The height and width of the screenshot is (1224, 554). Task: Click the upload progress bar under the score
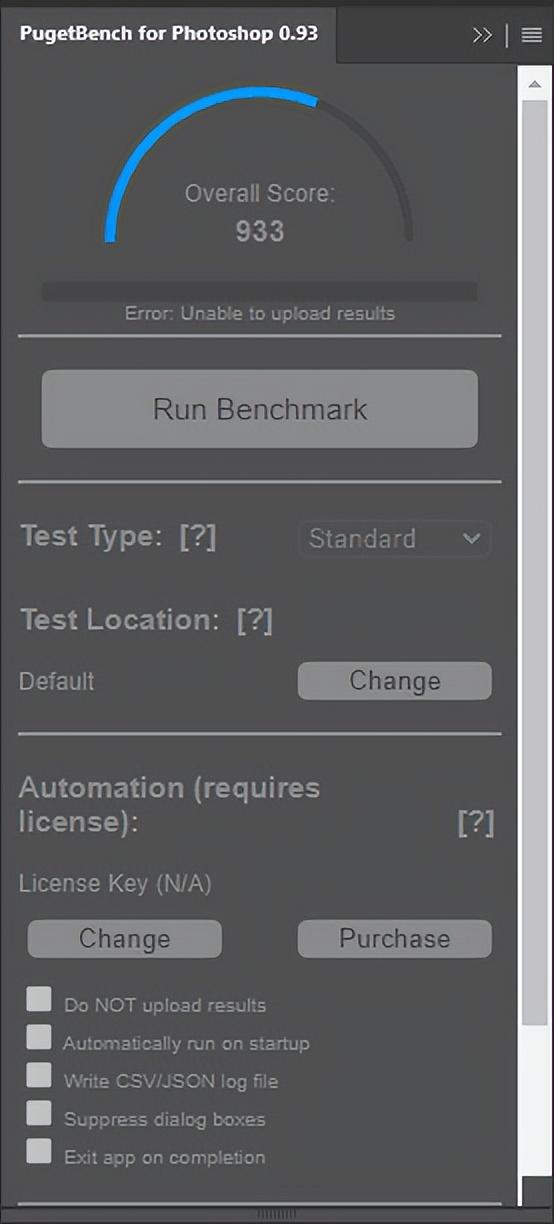click(260, 292)
